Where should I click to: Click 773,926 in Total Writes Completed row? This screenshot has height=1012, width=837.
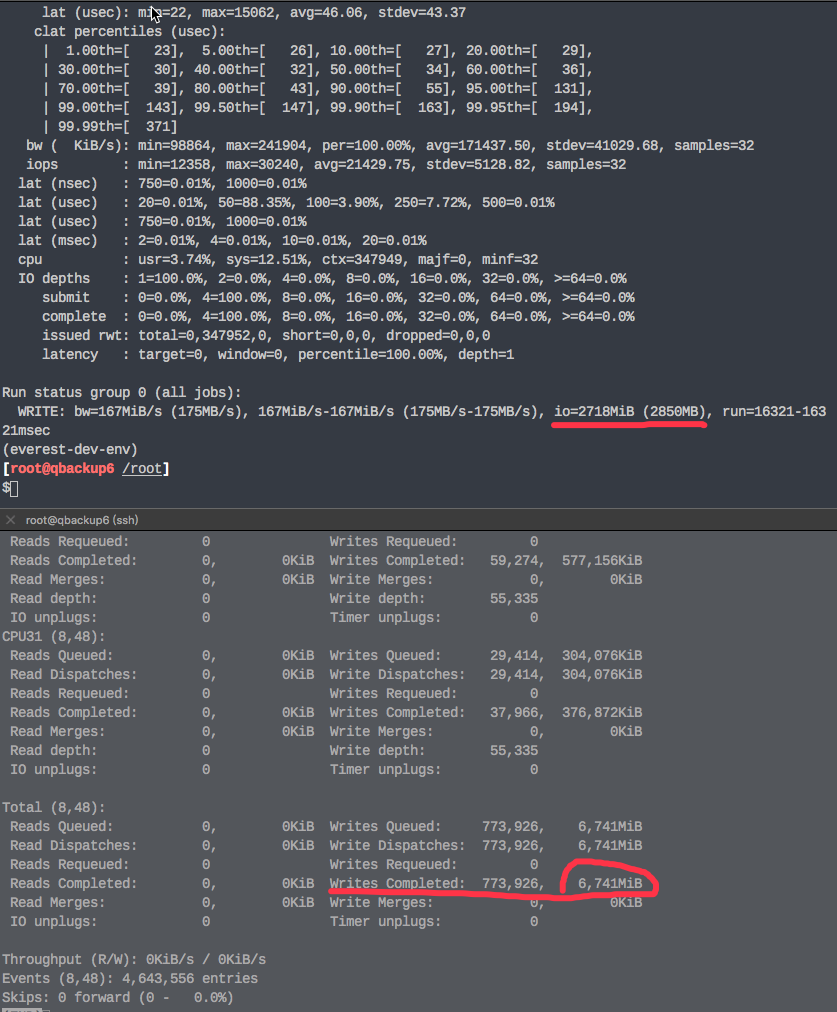[x=513, y=884]
